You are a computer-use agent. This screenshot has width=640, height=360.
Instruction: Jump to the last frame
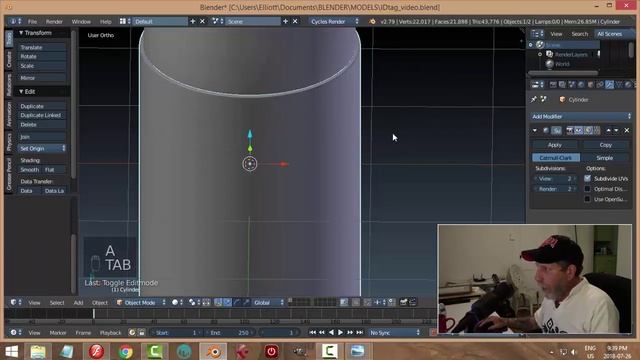pyautogui.click(x=359, y=333)
